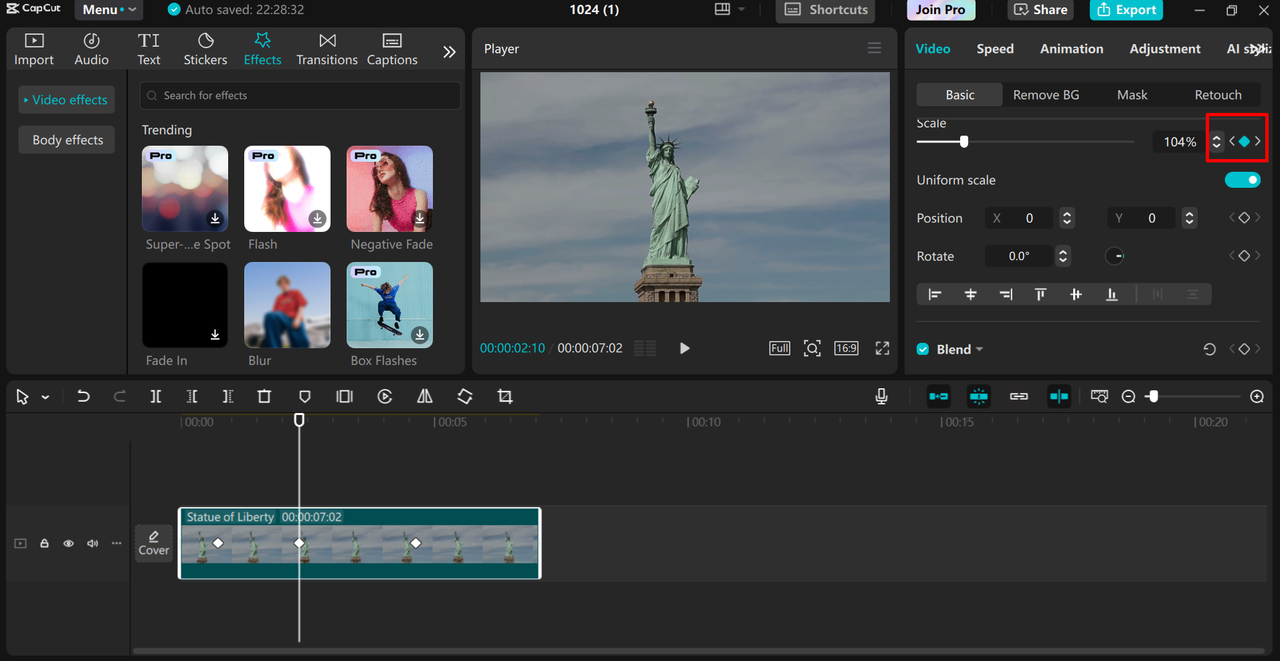Select the Body effects category
Screen dimensions: 1280x661
pos(67,140)
